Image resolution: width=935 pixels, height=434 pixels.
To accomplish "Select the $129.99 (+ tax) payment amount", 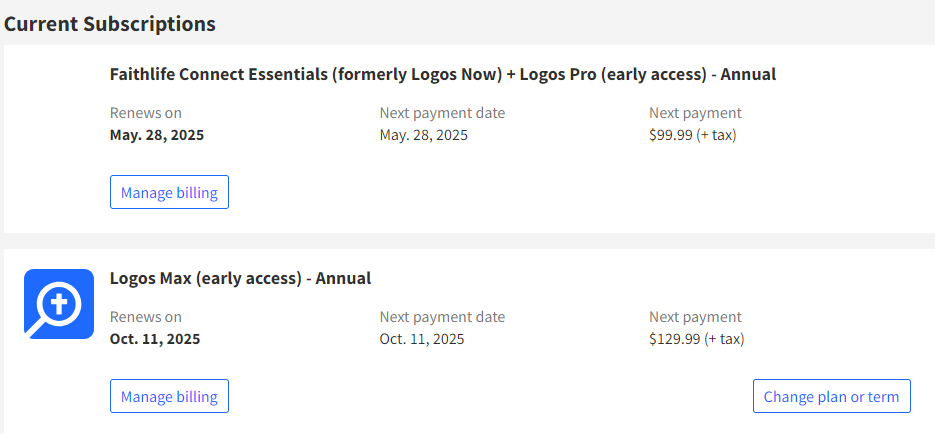I will click(x=697, y=339).
